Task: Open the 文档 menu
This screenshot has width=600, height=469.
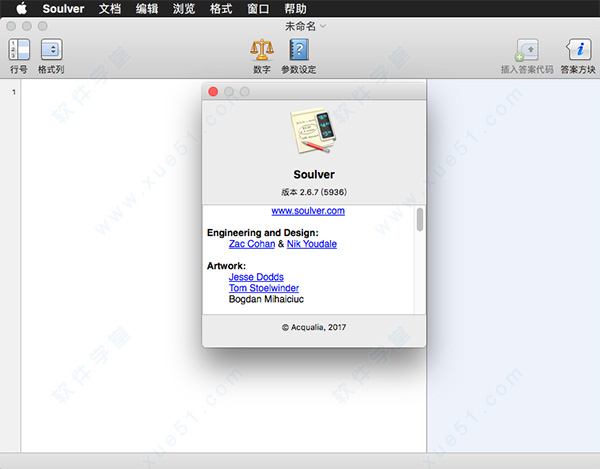Action: click(x=110, y=8)
